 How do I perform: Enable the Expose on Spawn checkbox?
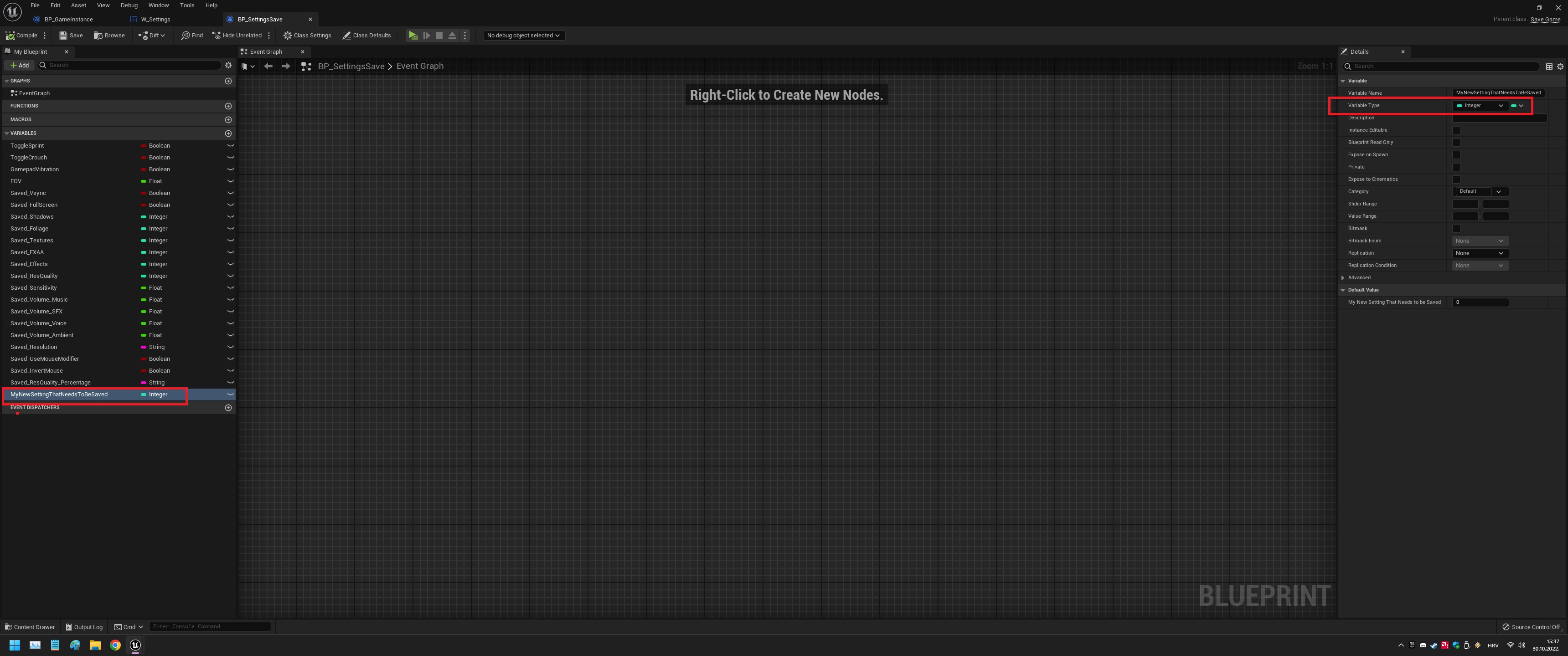(1456, 154)
